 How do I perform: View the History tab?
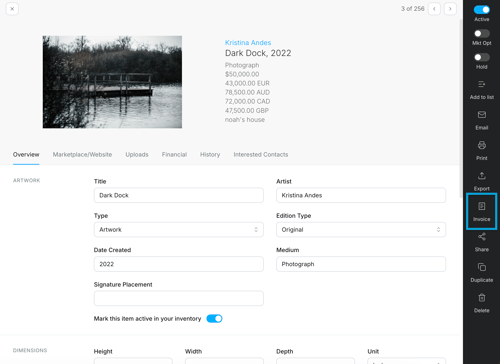tap(210, 154)
